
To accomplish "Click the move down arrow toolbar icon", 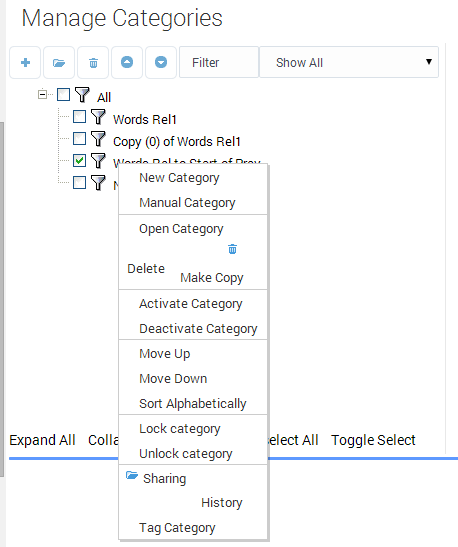I will (x=161, y=63).
